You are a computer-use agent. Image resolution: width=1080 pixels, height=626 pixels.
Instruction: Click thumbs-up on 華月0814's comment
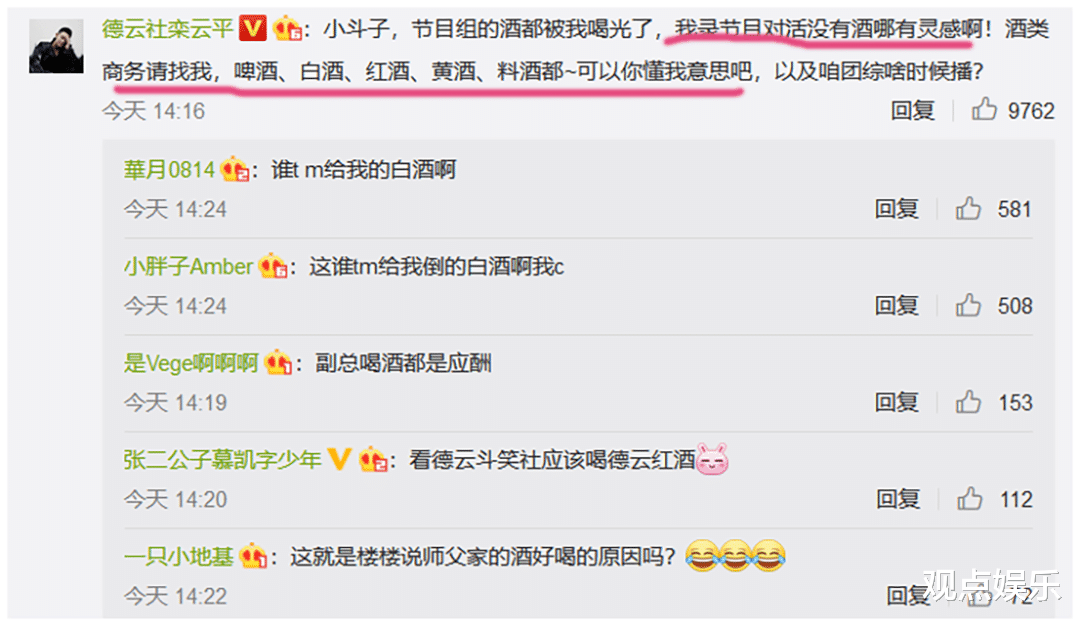click(968, 208)
